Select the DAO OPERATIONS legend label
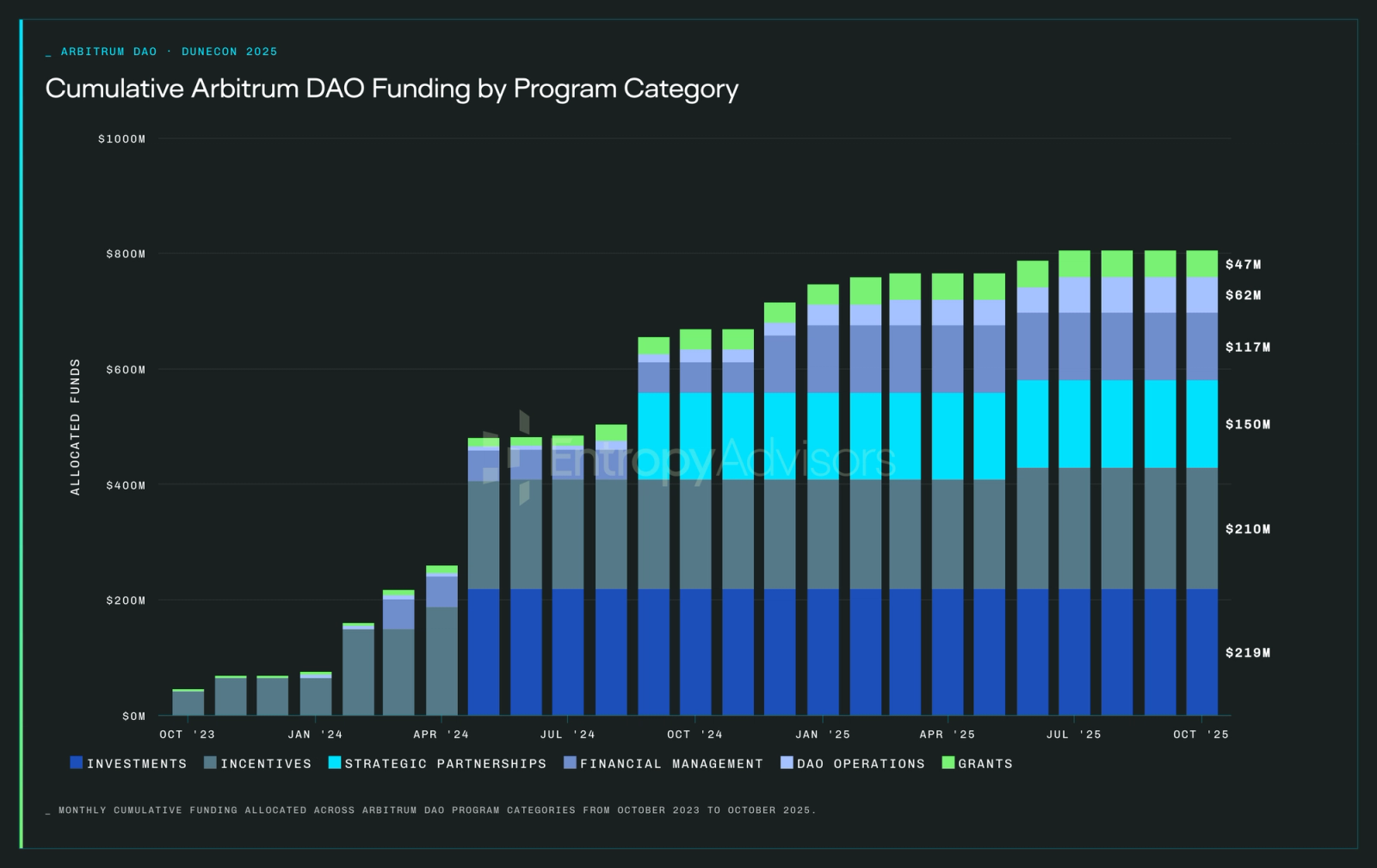The image size is (1377, 868). click(861, 764)
